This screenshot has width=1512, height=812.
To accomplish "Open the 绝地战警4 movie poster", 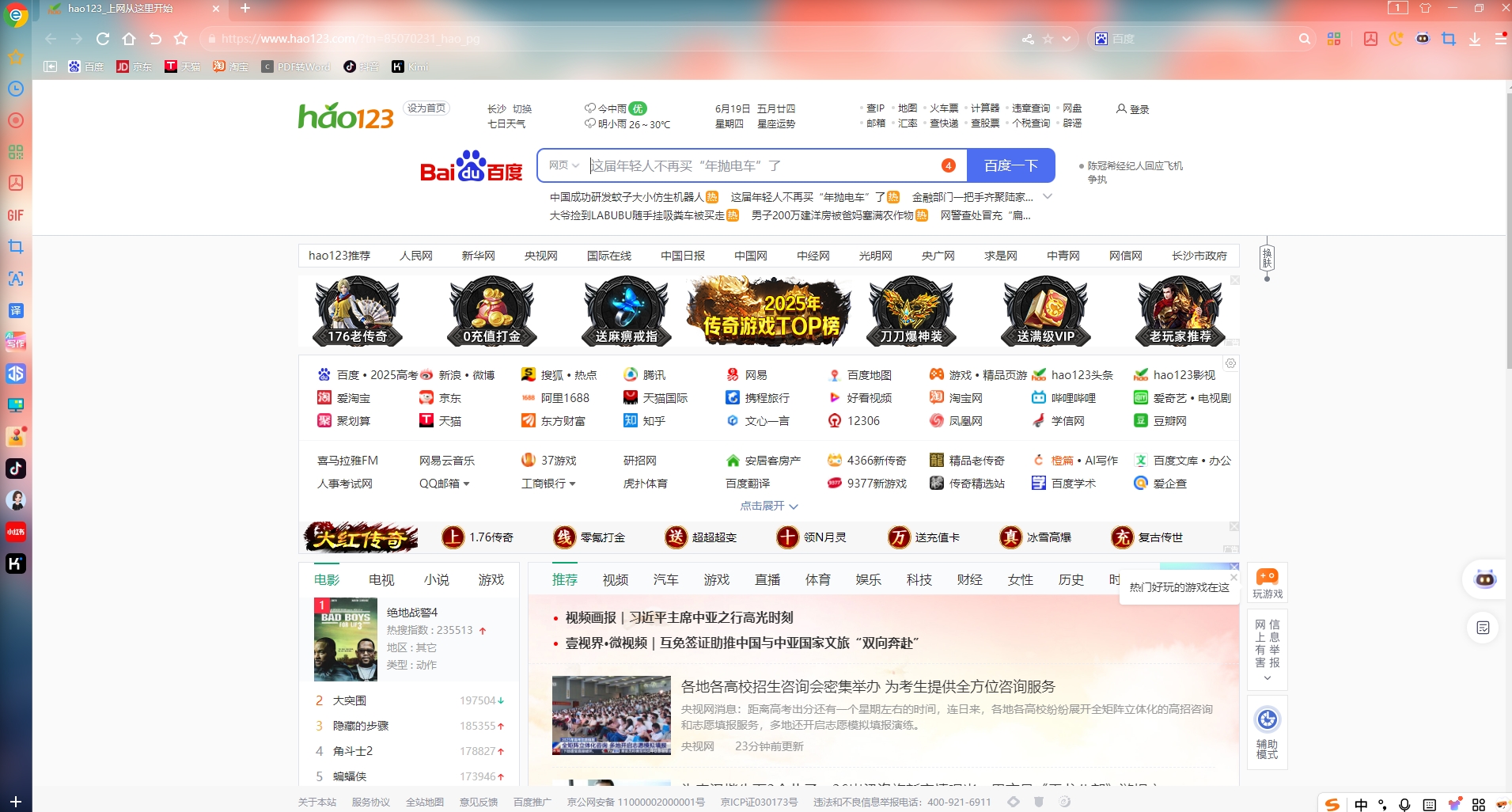I will point(346,639).
